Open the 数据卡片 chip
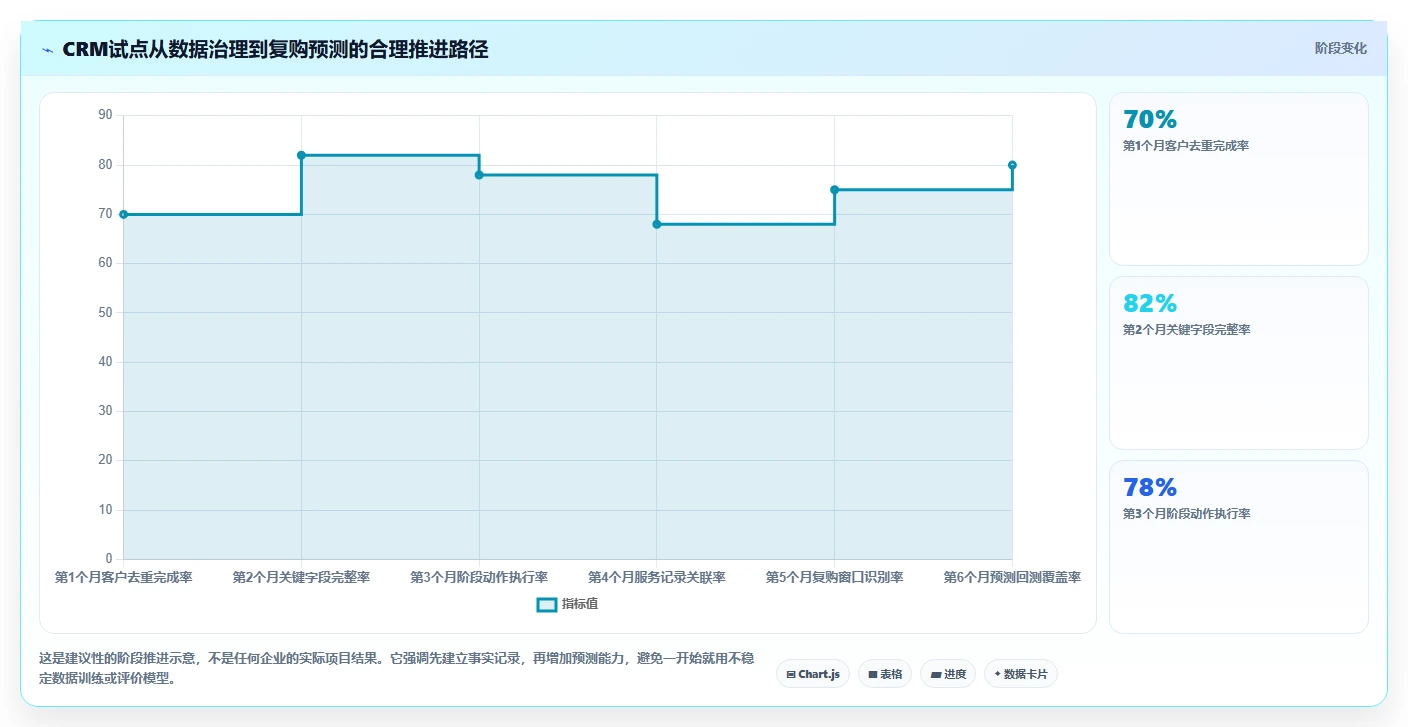Image resolution: width=1408 pixels, height=727 pixels. [x=1021, y=674]
